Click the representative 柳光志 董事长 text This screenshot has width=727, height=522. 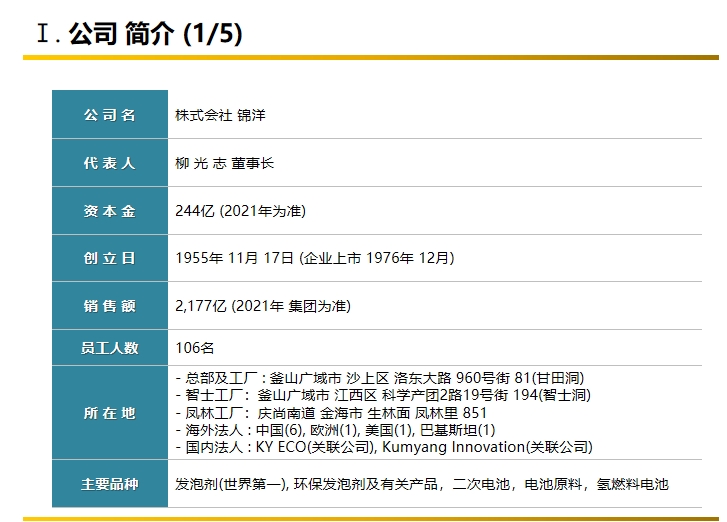tap(224, 163)
